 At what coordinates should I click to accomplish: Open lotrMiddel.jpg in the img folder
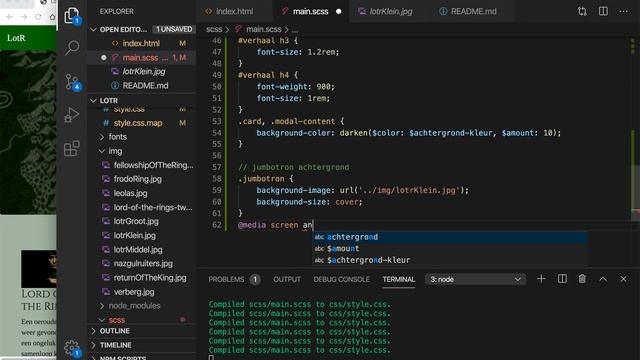click(138, 249)
